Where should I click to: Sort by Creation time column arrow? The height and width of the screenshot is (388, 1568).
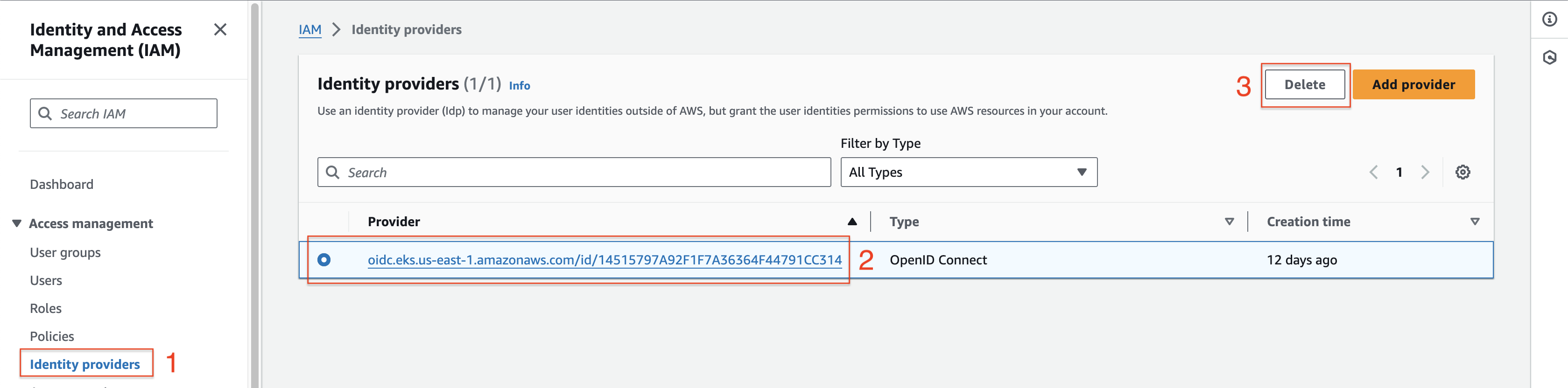tap(1474, 222)
